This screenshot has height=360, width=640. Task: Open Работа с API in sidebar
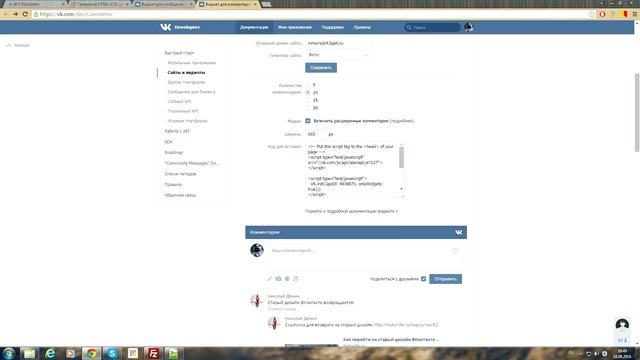coord(177,131)
